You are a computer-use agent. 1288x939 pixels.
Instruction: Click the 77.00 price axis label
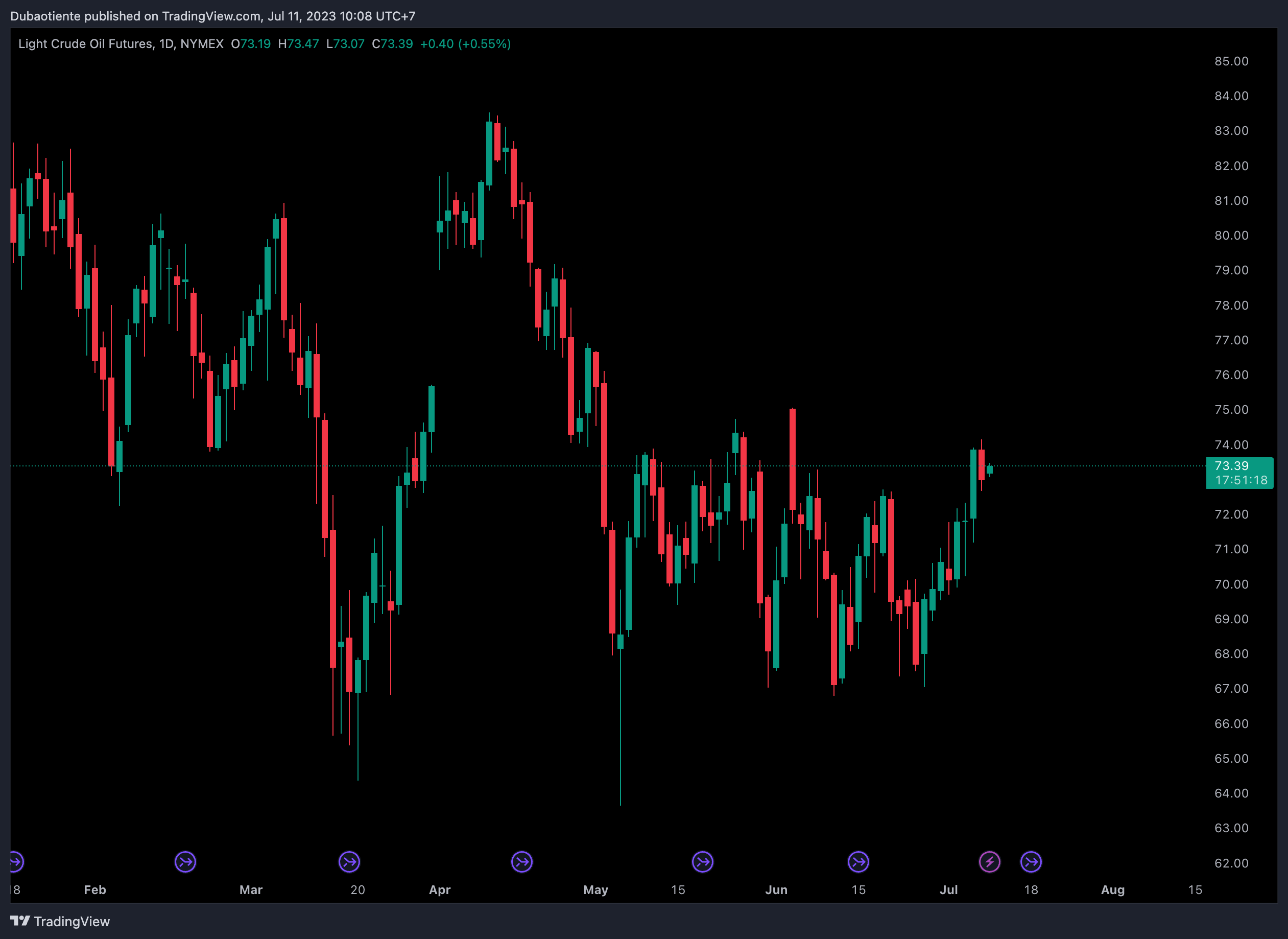(1231, 340)
